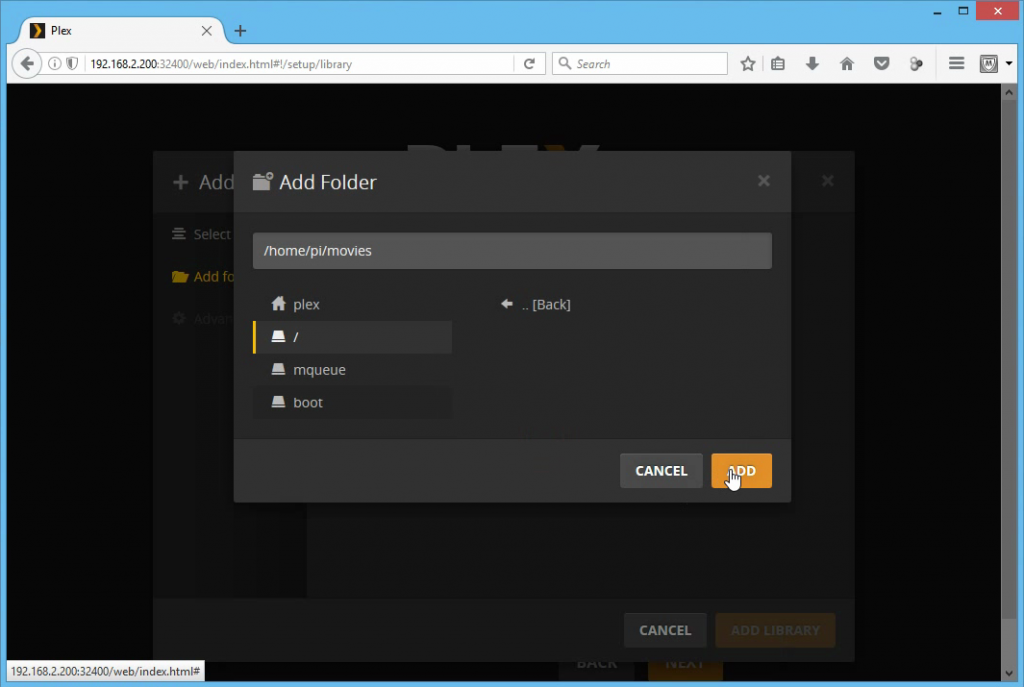Viewport: 1024px width, 687px height.
Task: Click the dimmed ADD LIBRARY button
Action: pyautogui.click(x=775, y=630)
